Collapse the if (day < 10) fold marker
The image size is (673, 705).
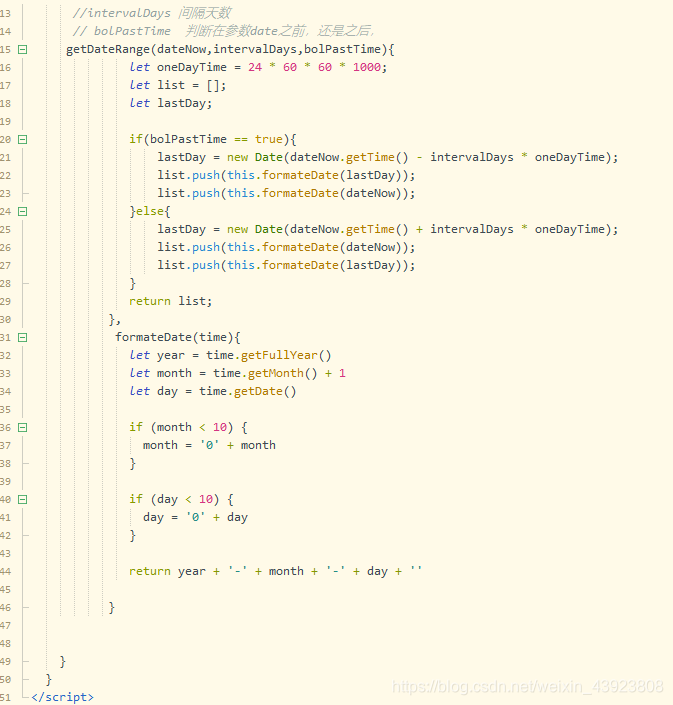pos(22,499)
